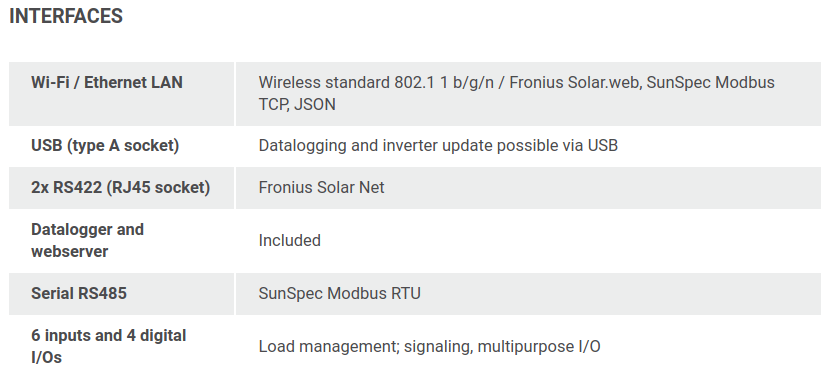Select the 6 inputs and 4 digital I/Os label
The height and width of the screenshot is (385, 830).
click(x=109, y=346)
